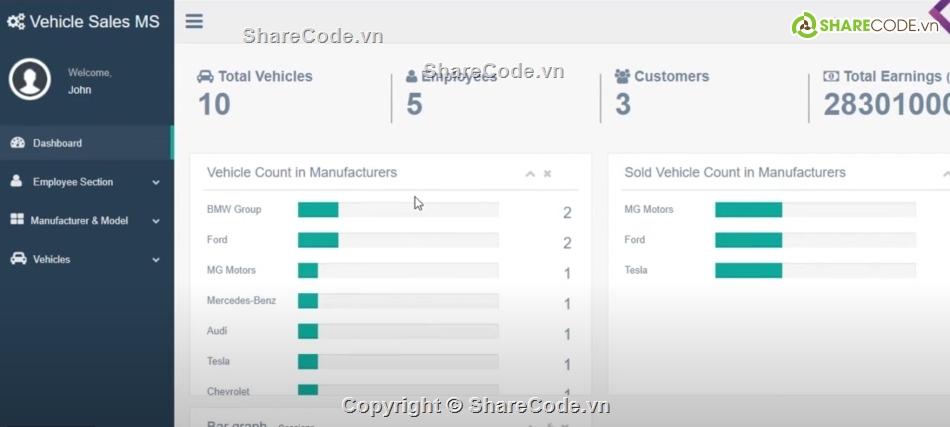Collapse the Vehicle Count in Manufacturers panel
Image resolution: width=950 pixels, height=427 pixels.
click(530, 174)
